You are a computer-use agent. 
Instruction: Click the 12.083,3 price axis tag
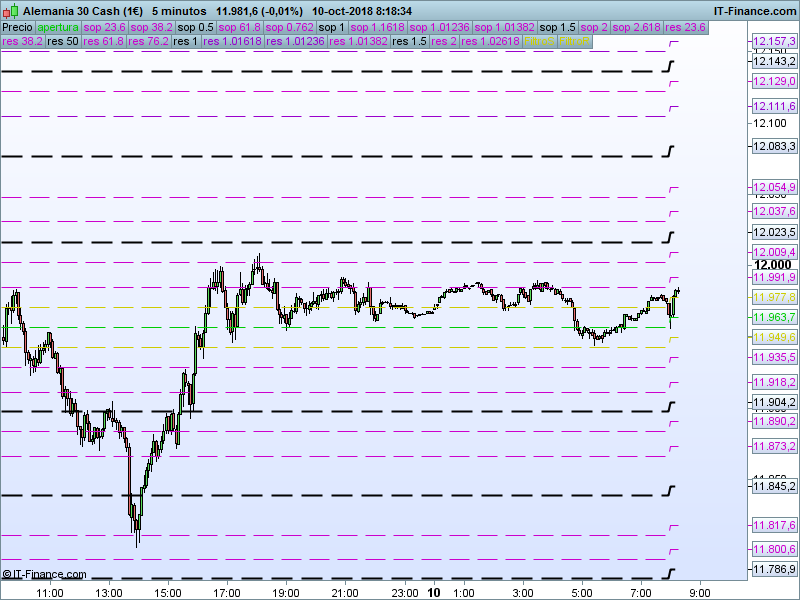774,146
